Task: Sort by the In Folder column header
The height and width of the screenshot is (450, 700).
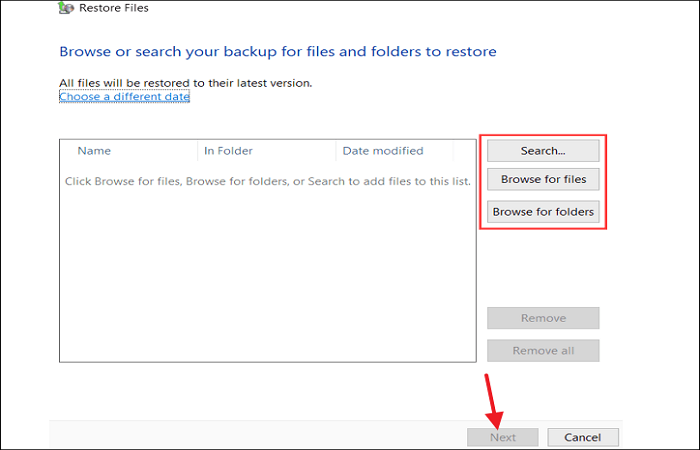Action: point(228,151)
